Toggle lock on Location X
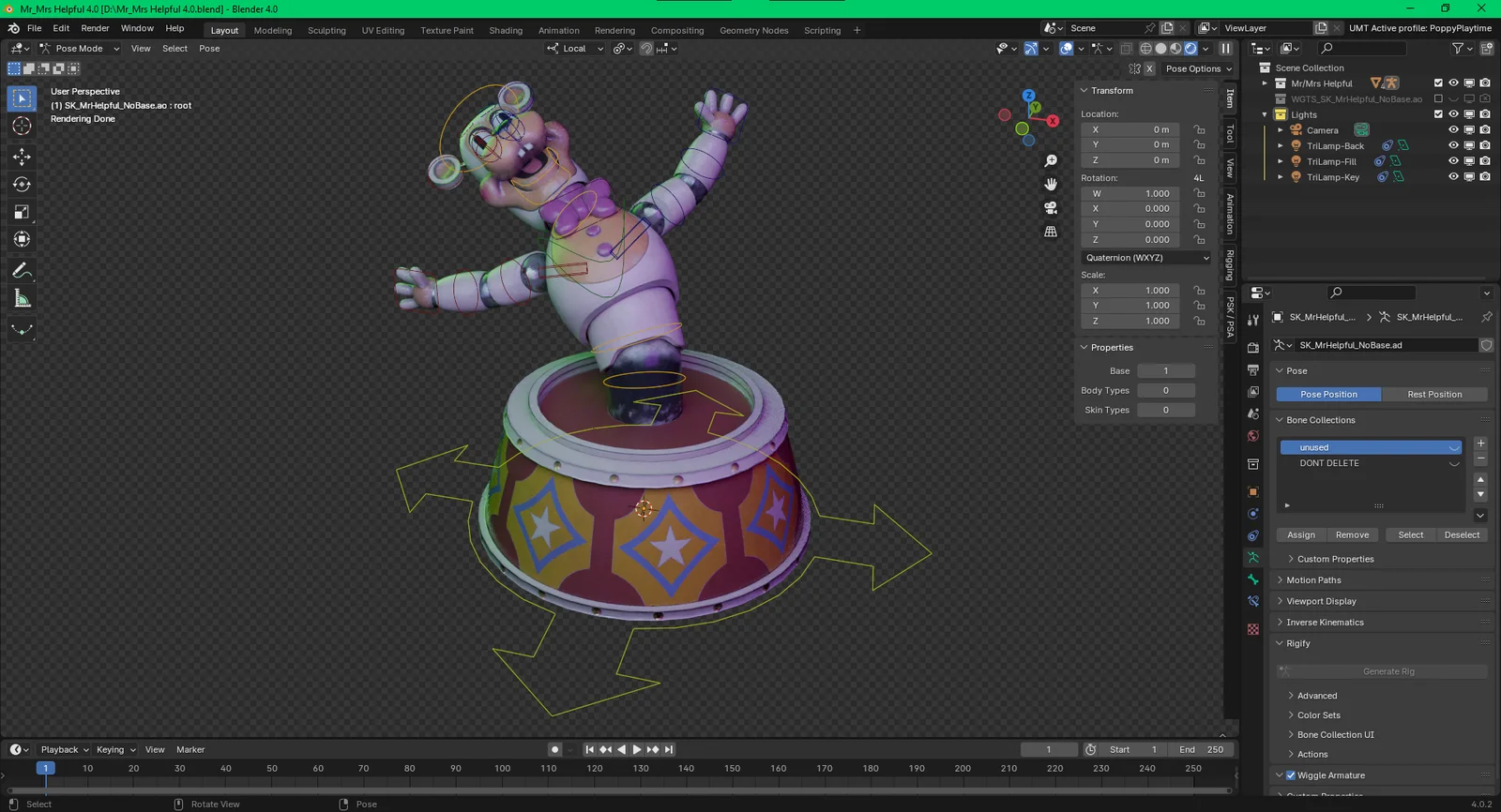The image size is (1501, 812). 1200,129
